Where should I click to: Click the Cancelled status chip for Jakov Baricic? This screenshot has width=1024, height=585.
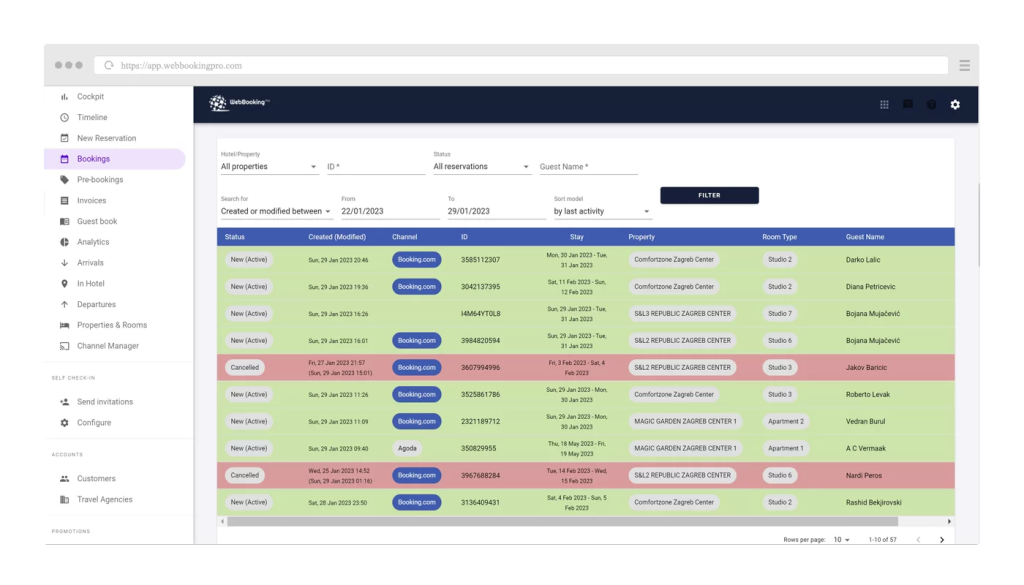click(x=245, y=367)
